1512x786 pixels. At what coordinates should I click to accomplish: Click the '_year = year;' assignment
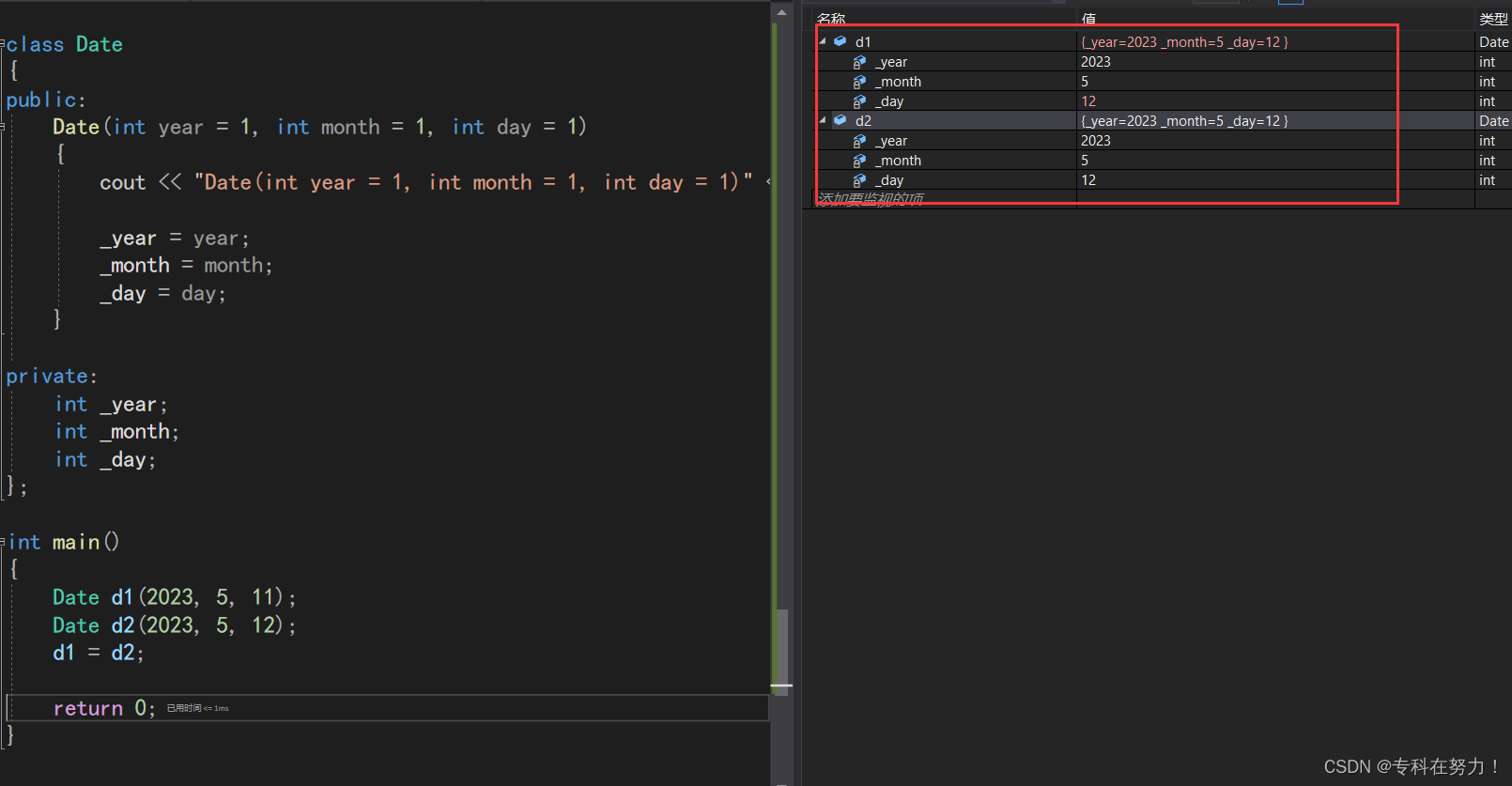[x=175, y=239]
